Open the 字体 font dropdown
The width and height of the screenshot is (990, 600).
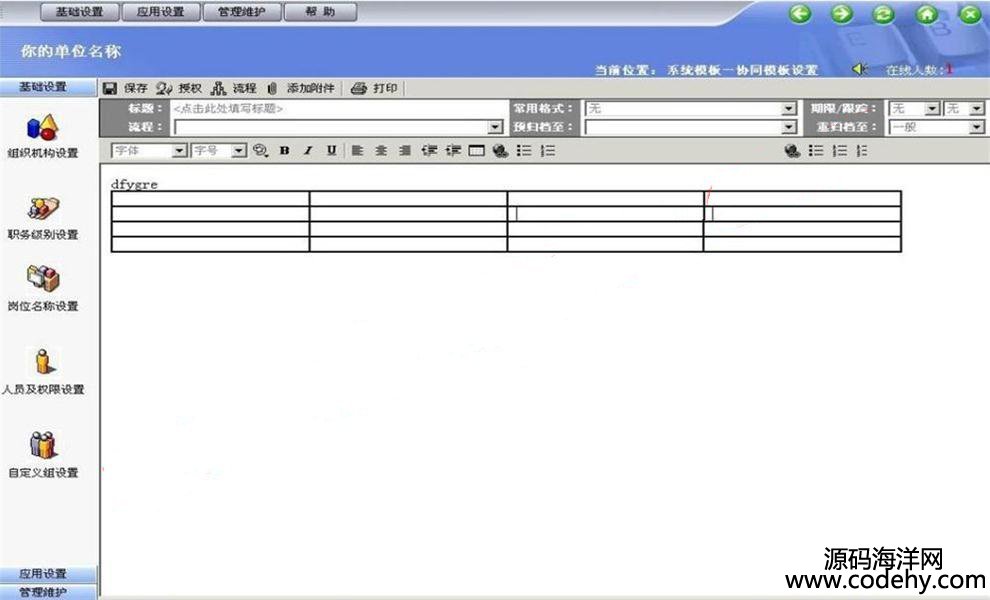[180, 150]
